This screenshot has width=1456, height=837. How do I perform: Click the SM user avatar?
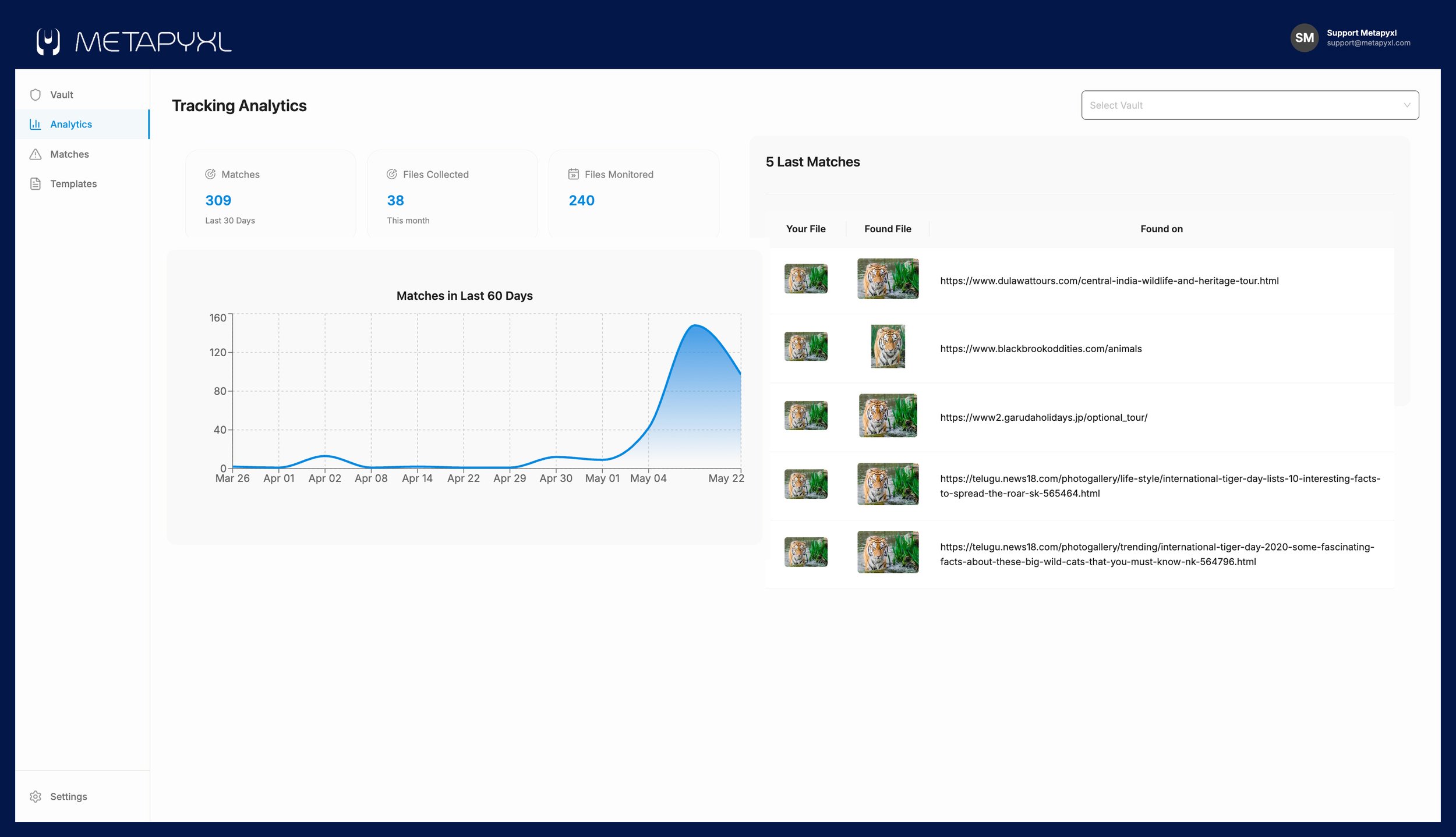1304,38
